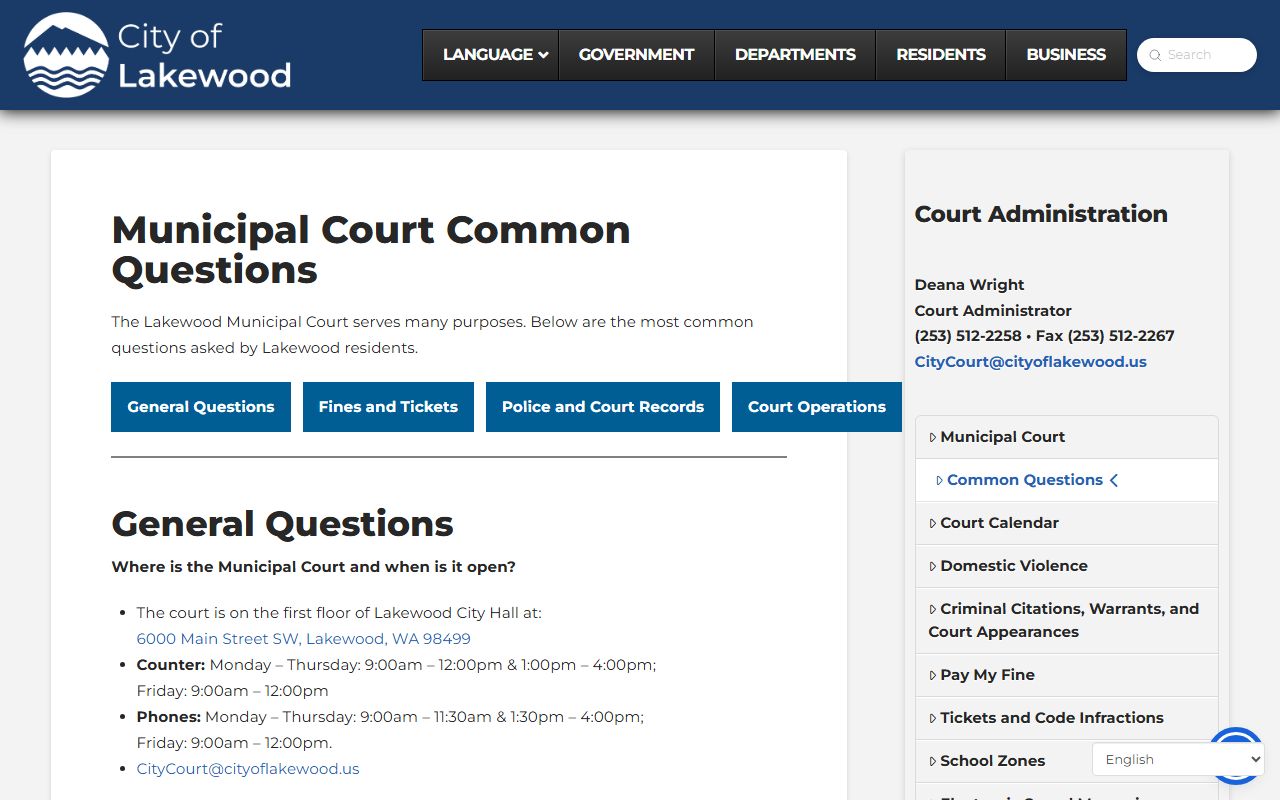
Task: Click the Municipal Court Common Questions heading
Action: coord(371,250)
